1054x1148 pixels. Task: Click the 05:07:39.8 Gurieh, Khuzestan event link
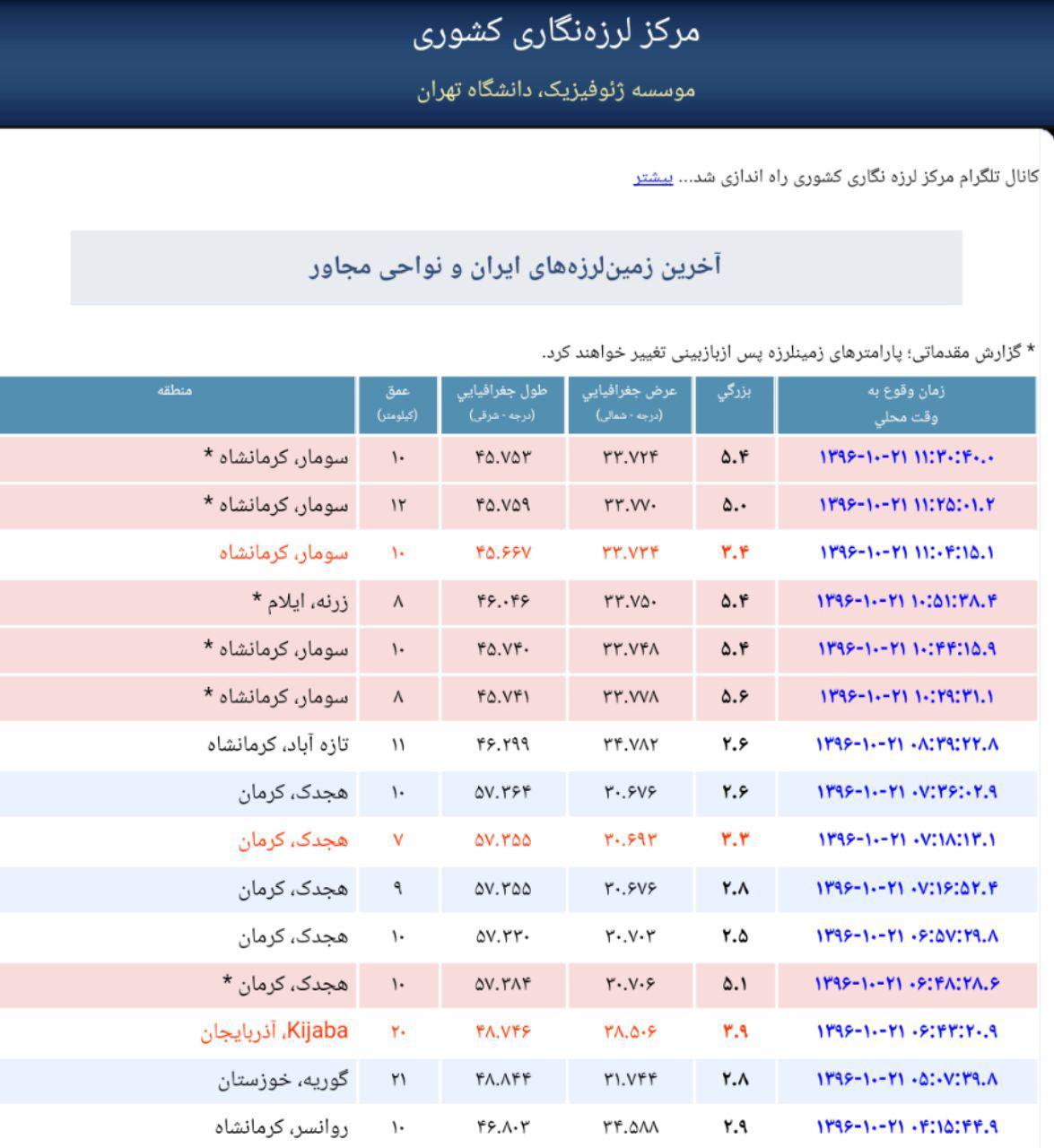[x=906, y=1080]
